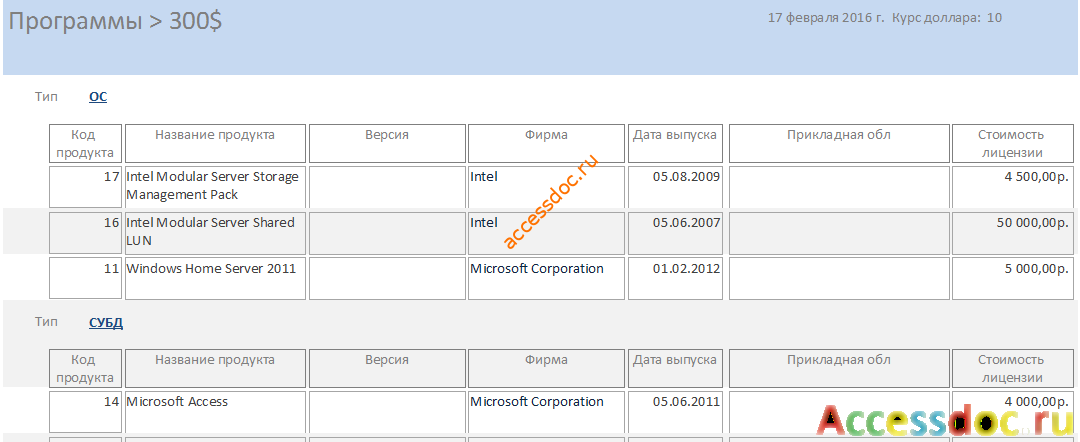Select release date "05.08.2009"

coord(675,187)
